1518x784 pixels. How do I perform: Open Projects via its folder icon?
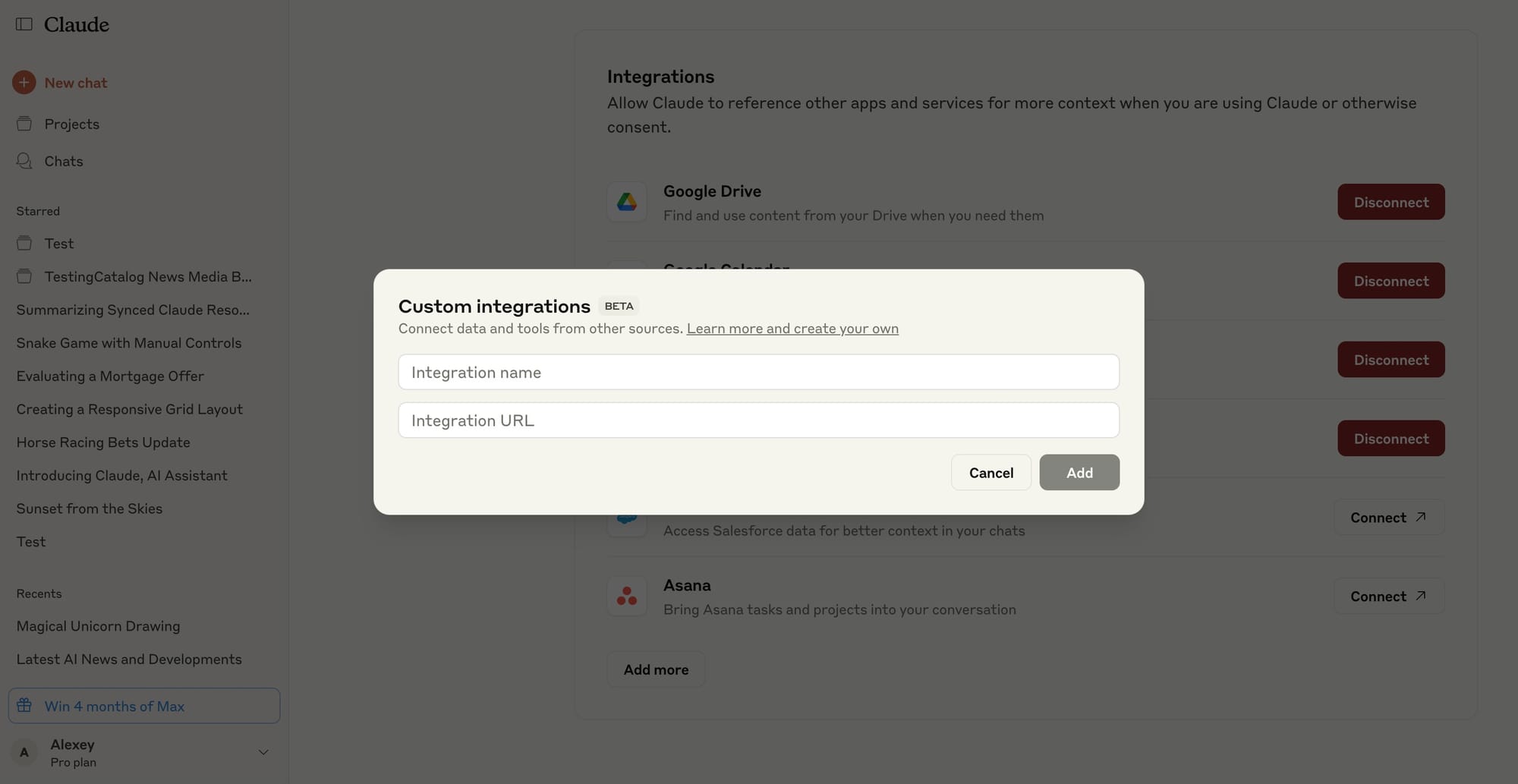24,124
